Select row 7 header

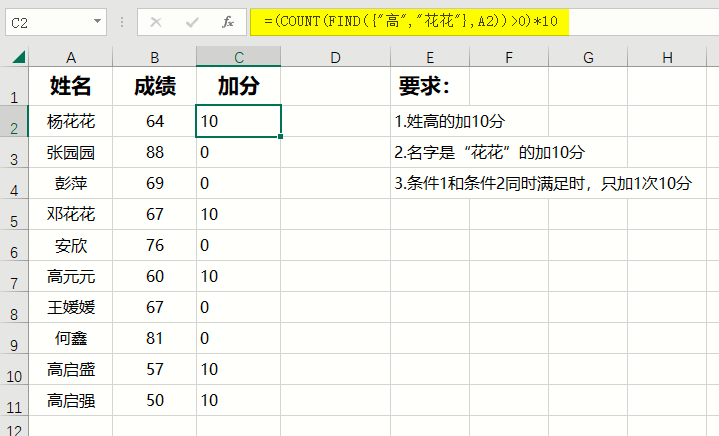tap(14, 276)
